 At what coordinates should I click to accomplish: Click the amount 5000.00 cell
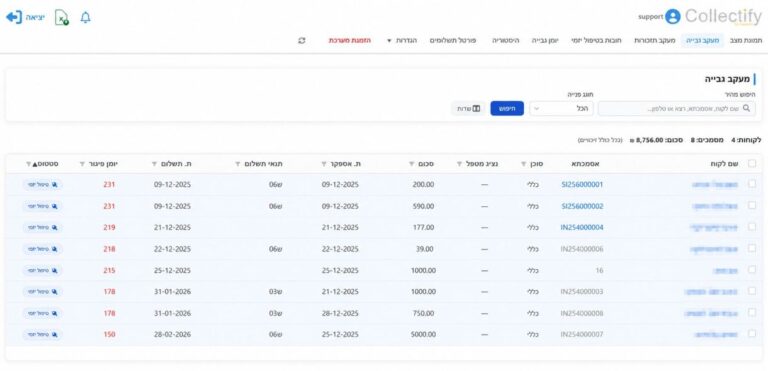click(x=423, y=334)
